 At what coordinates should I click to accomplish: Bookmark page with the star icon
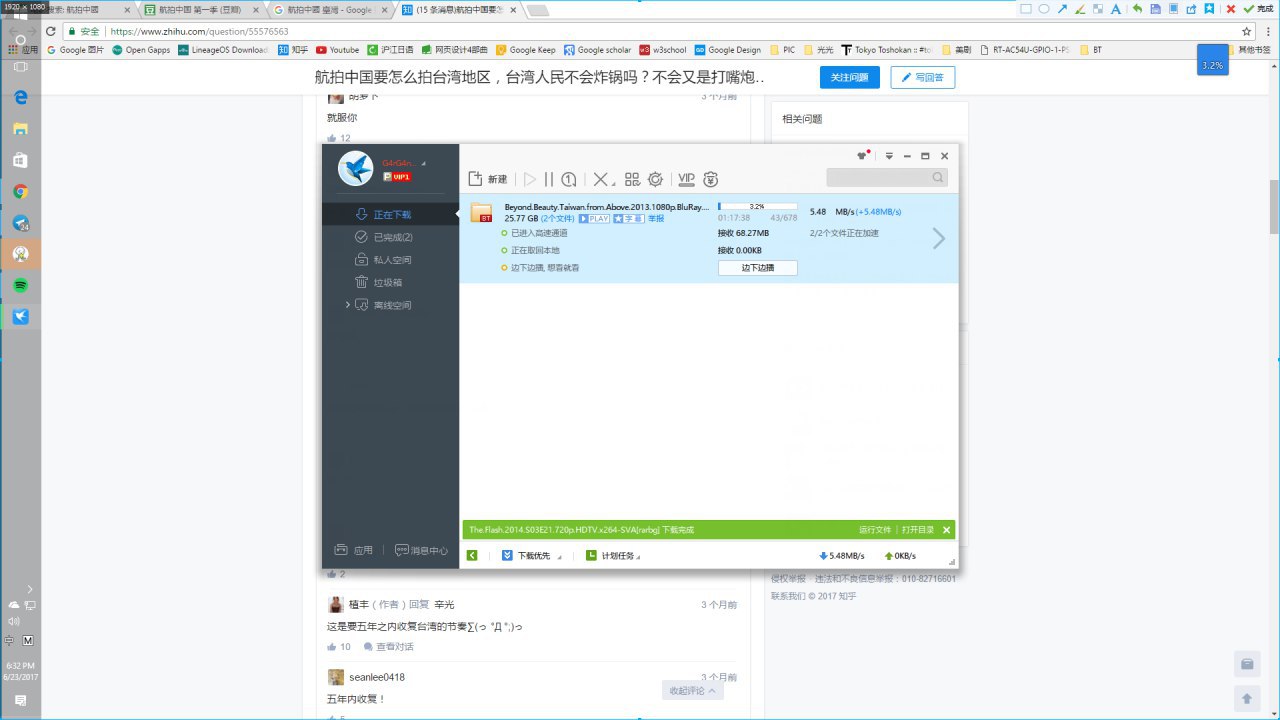point(1246,31)
